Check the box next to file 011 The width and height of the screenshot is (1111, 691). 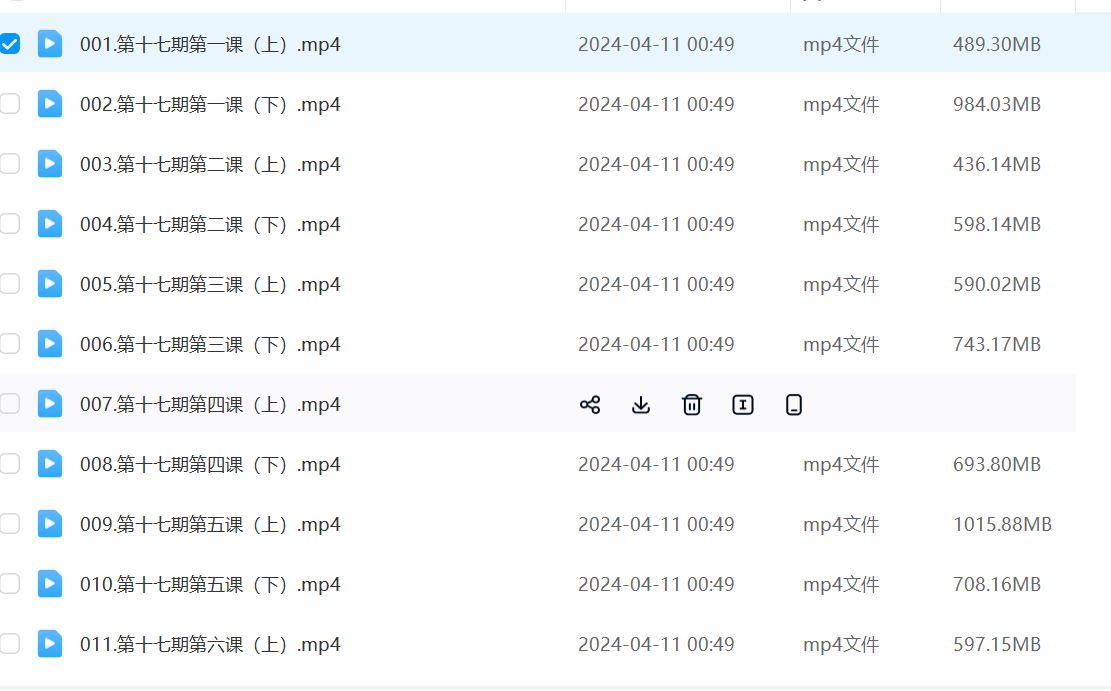(x=10, y=644)
